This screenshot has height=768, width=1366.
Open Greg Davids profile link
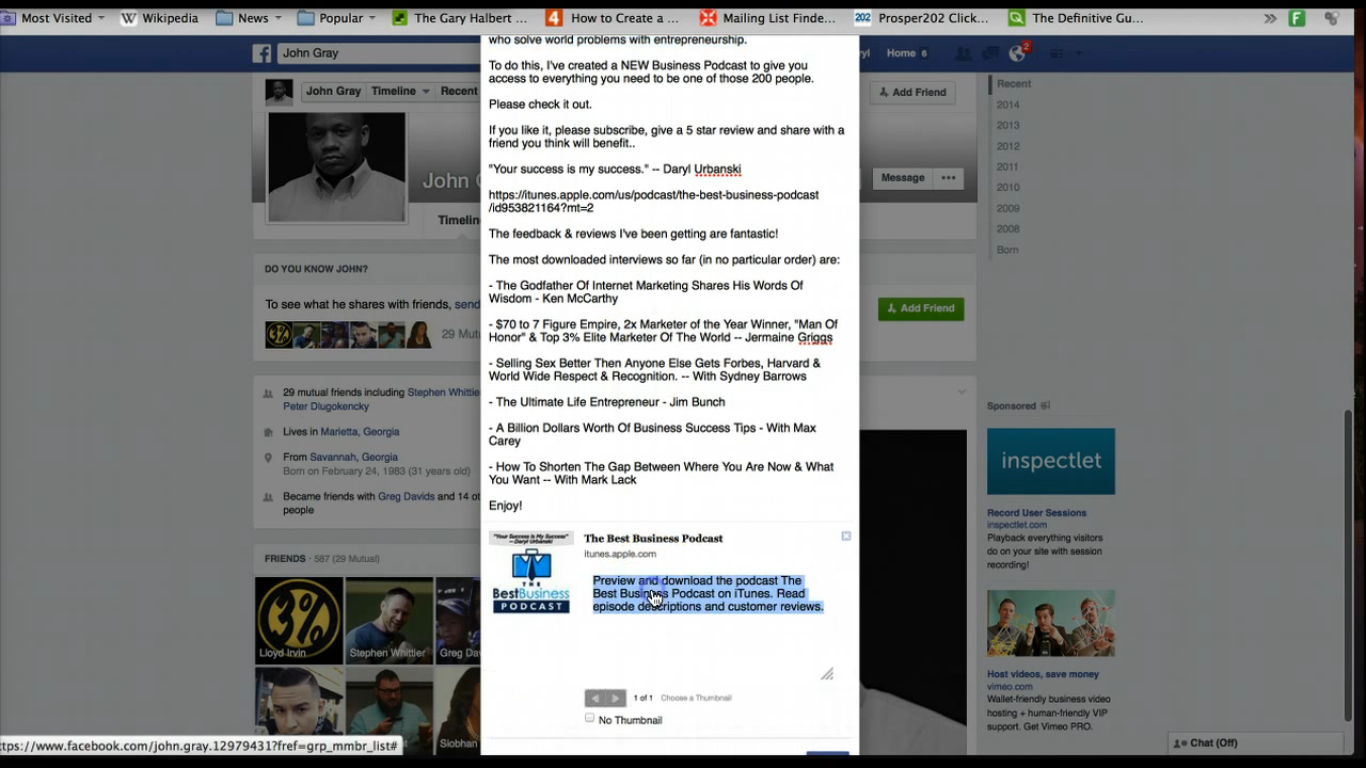point(406,496)
